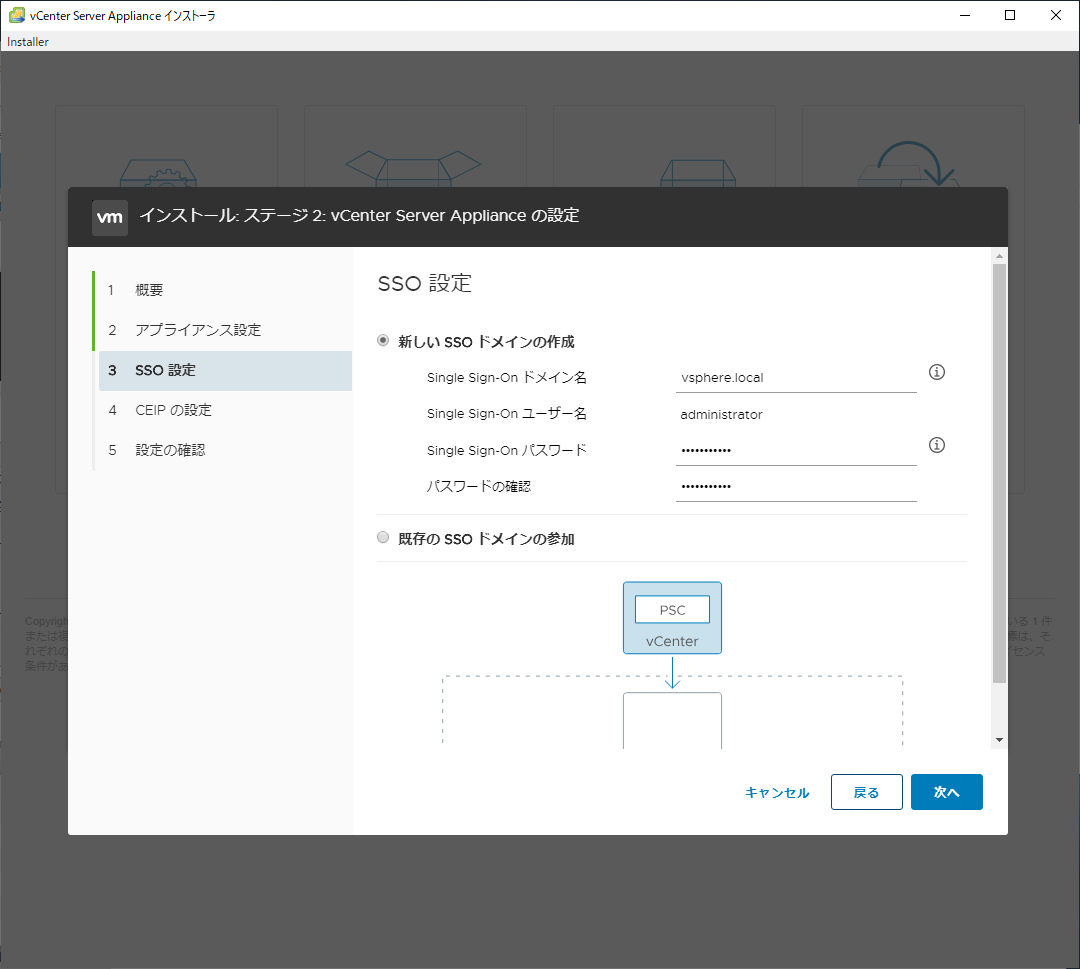Click the 次へ (Next) button
This screenshot has height=969, width=1080.
click(x=946, y=792)
